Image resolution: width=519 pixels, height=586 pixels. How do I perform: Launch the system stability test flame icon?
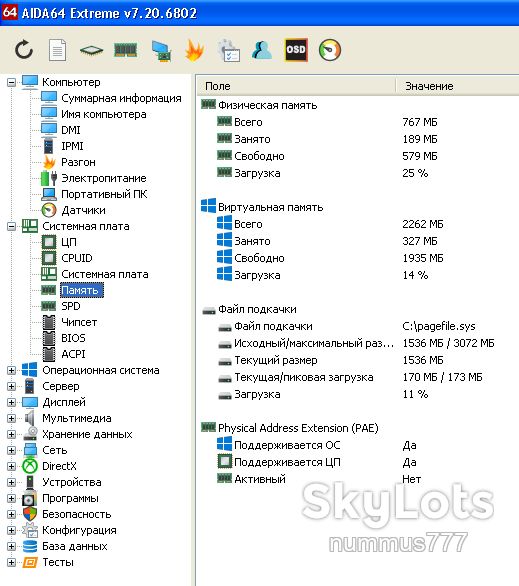click(194, 50)
